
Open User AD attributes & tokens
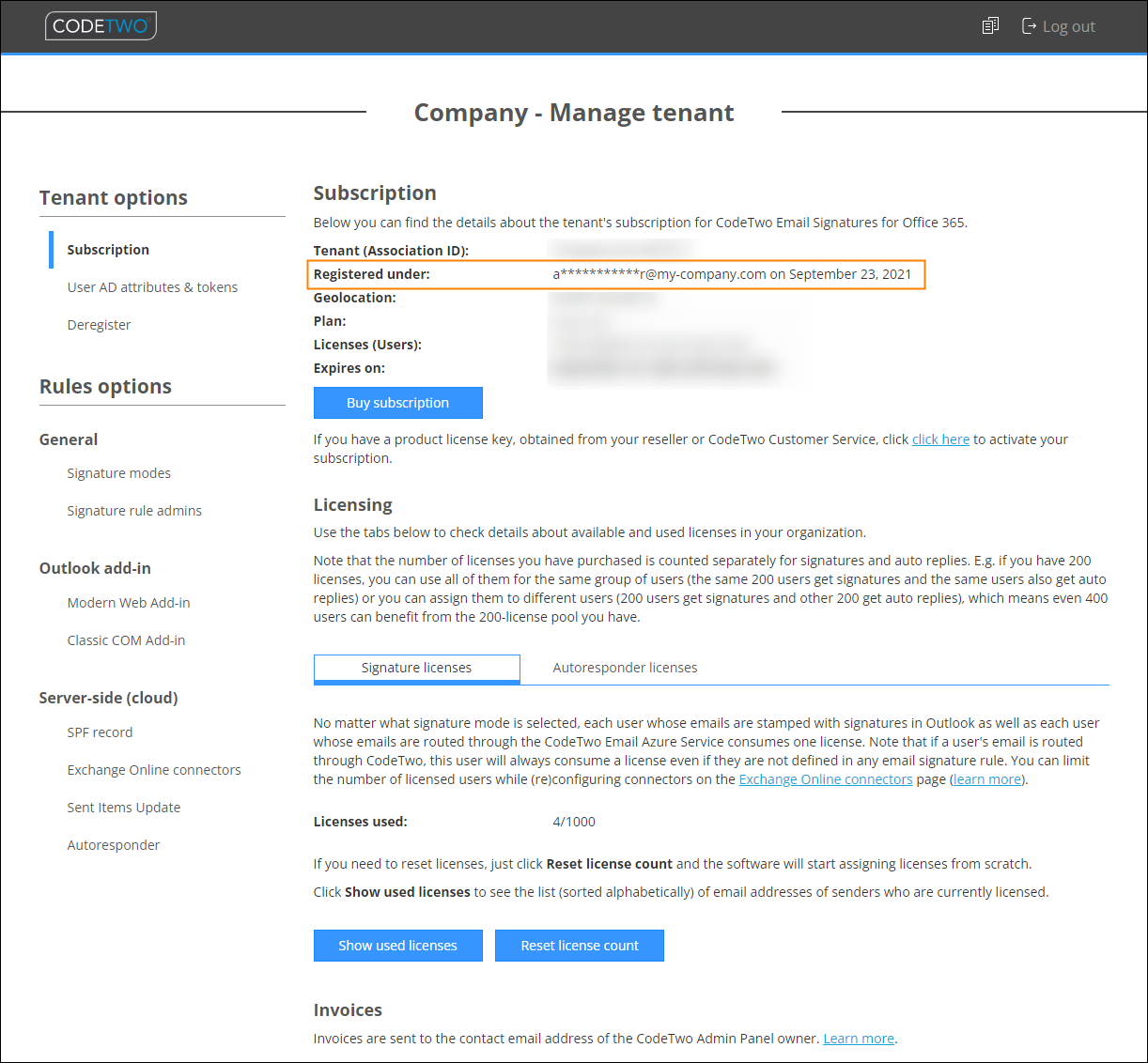(152, 287)
